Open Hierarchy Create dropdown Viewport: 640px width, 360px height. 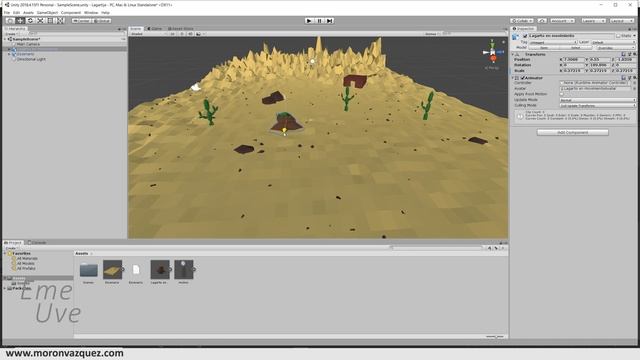click(x=11, y=34)
